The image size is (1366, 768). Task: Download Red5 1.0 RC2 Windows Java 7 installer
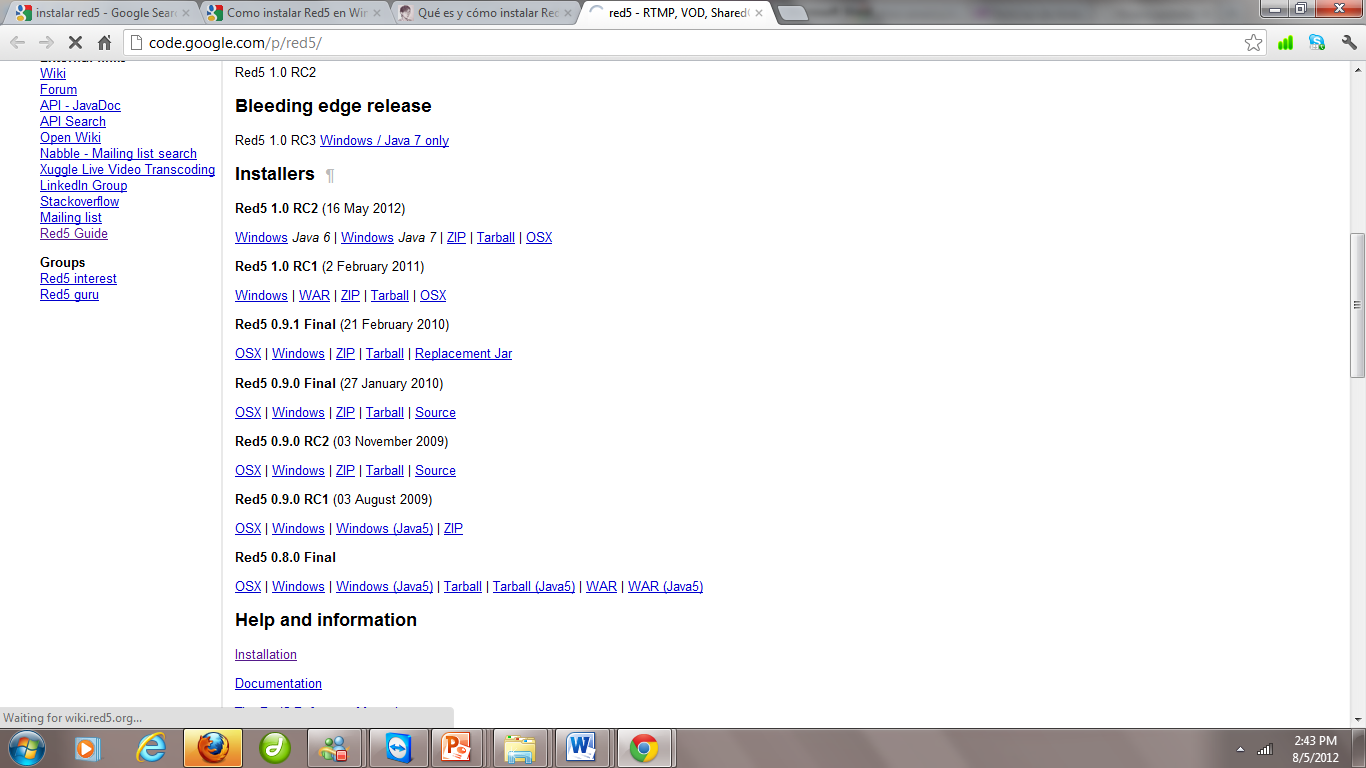[x=367, y=237]
